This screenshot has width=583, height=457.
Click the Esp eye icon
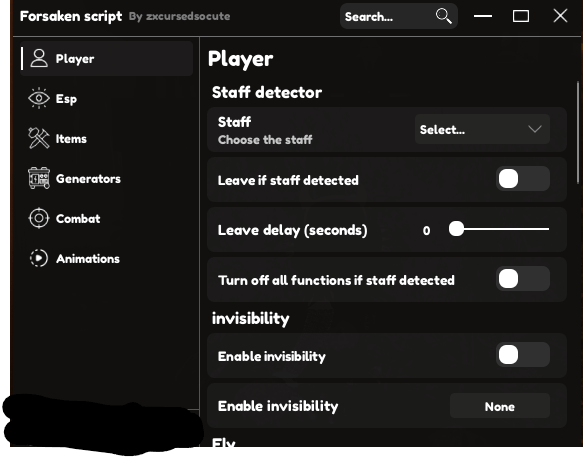[39, 99]
